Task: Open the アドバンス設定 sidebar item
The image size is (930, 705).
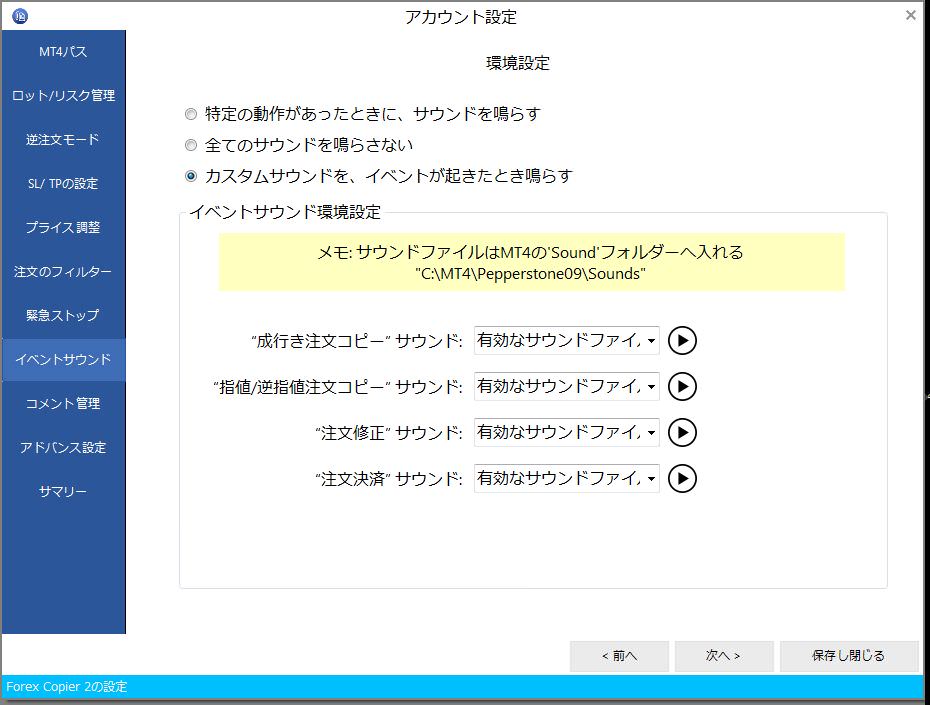Action: [63, 447]
